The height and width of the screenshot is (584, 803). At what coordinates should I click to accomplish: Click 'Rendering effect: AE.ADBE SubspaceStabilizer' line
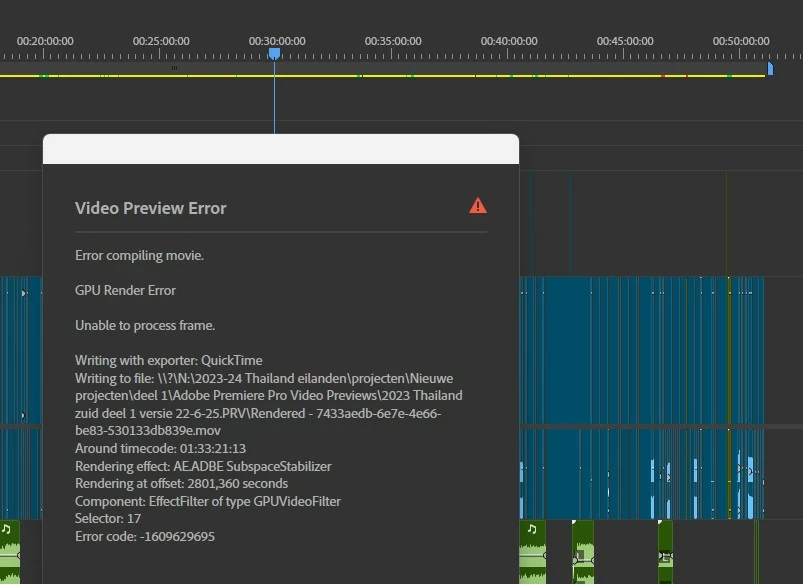203,466
